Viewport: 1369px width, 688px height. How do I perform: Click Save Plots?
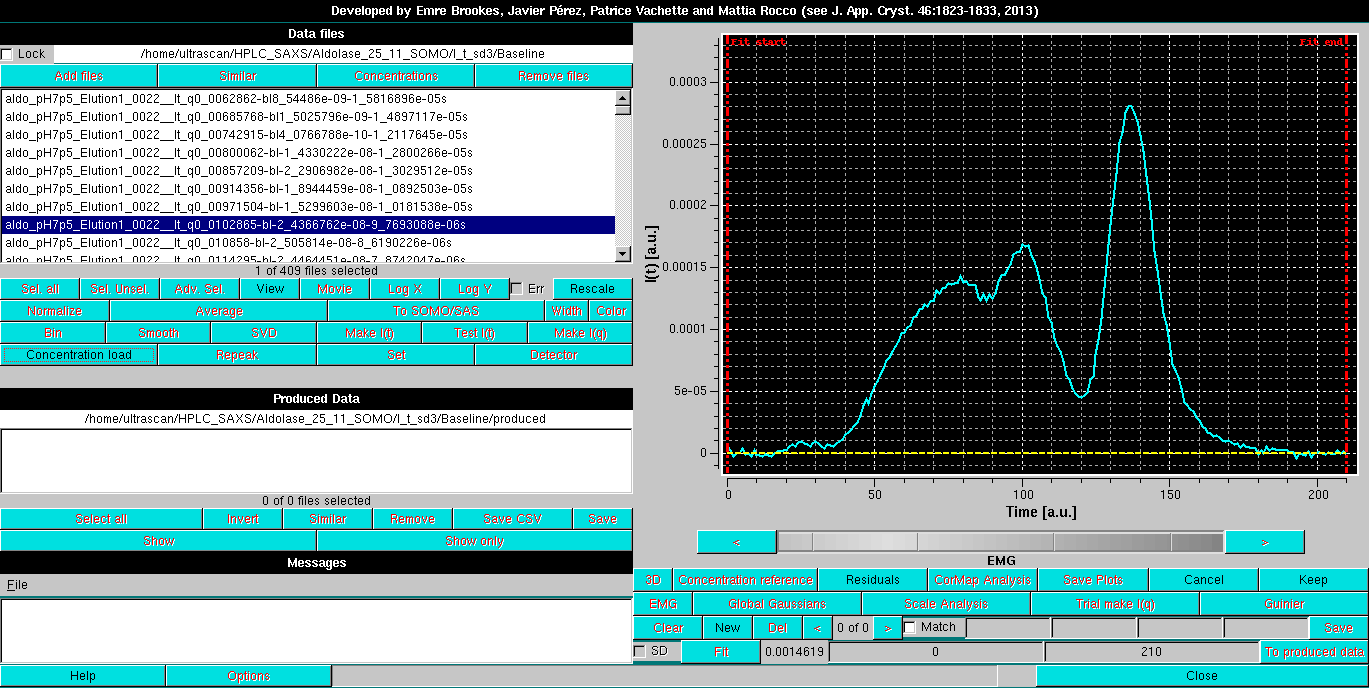1095,579
